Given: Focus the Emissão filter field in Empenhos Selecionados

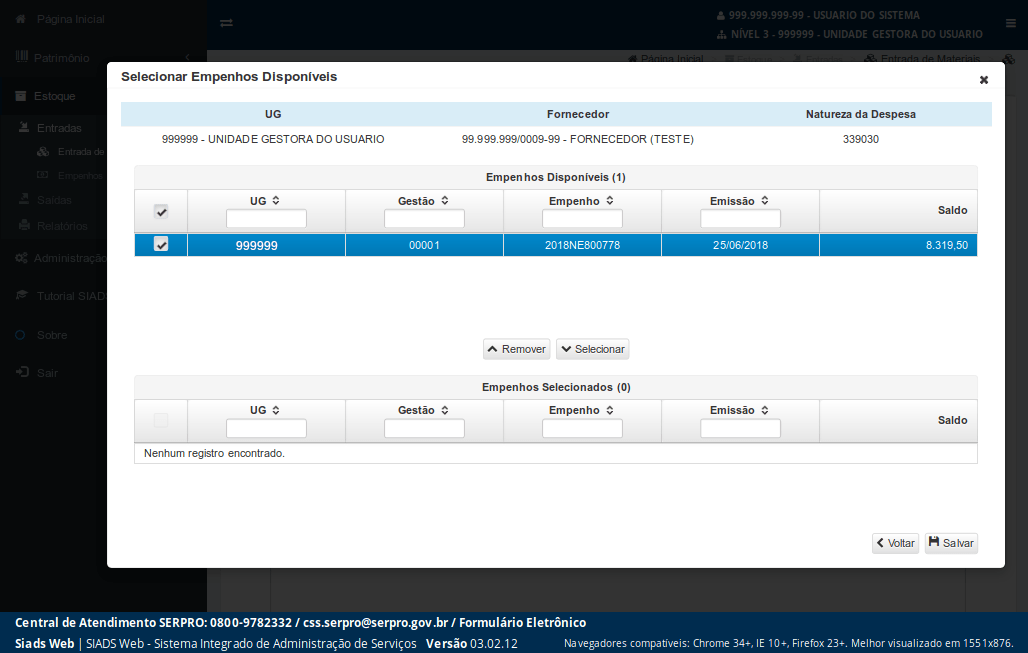Looking at the screenshot, I should point(740,429).
